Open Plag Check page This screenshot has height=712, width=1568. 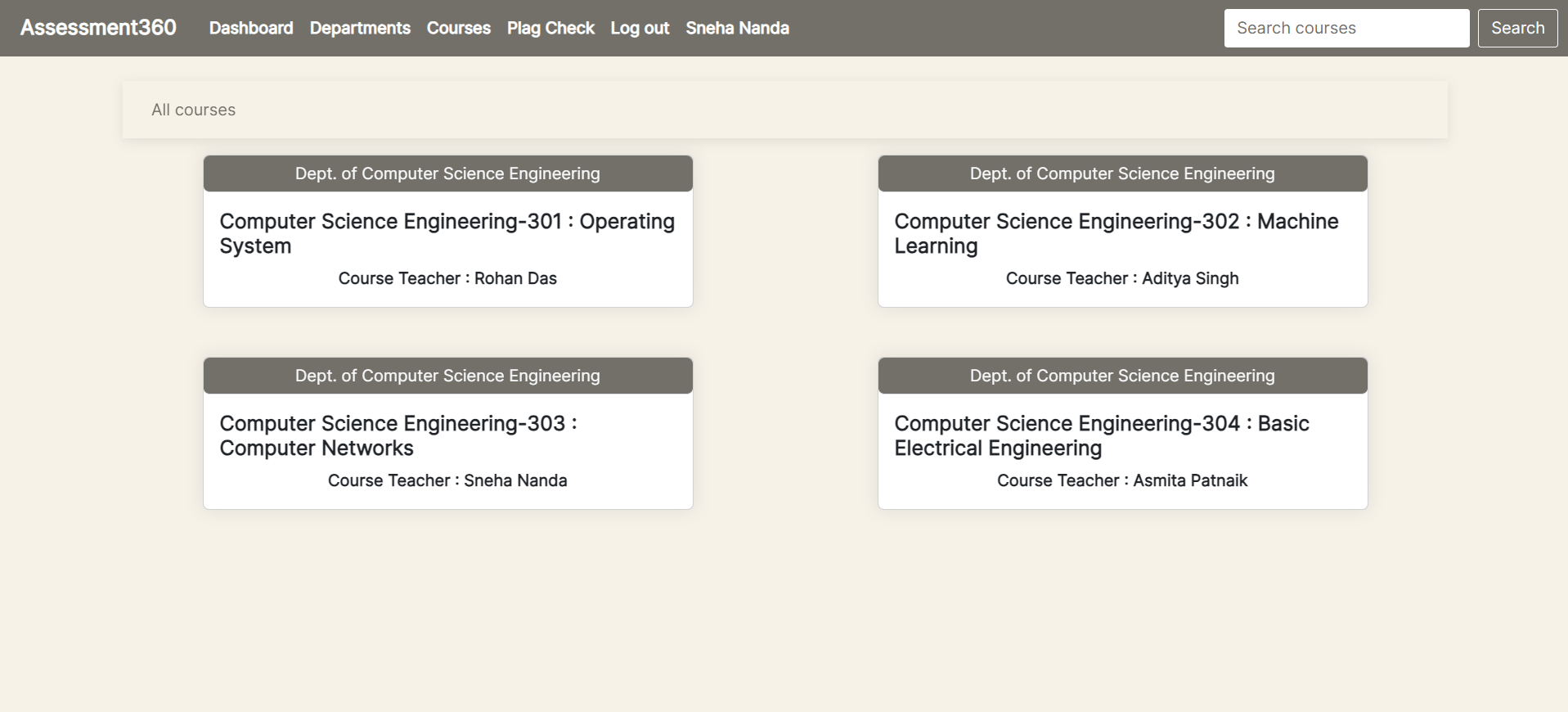click(550, 28)
